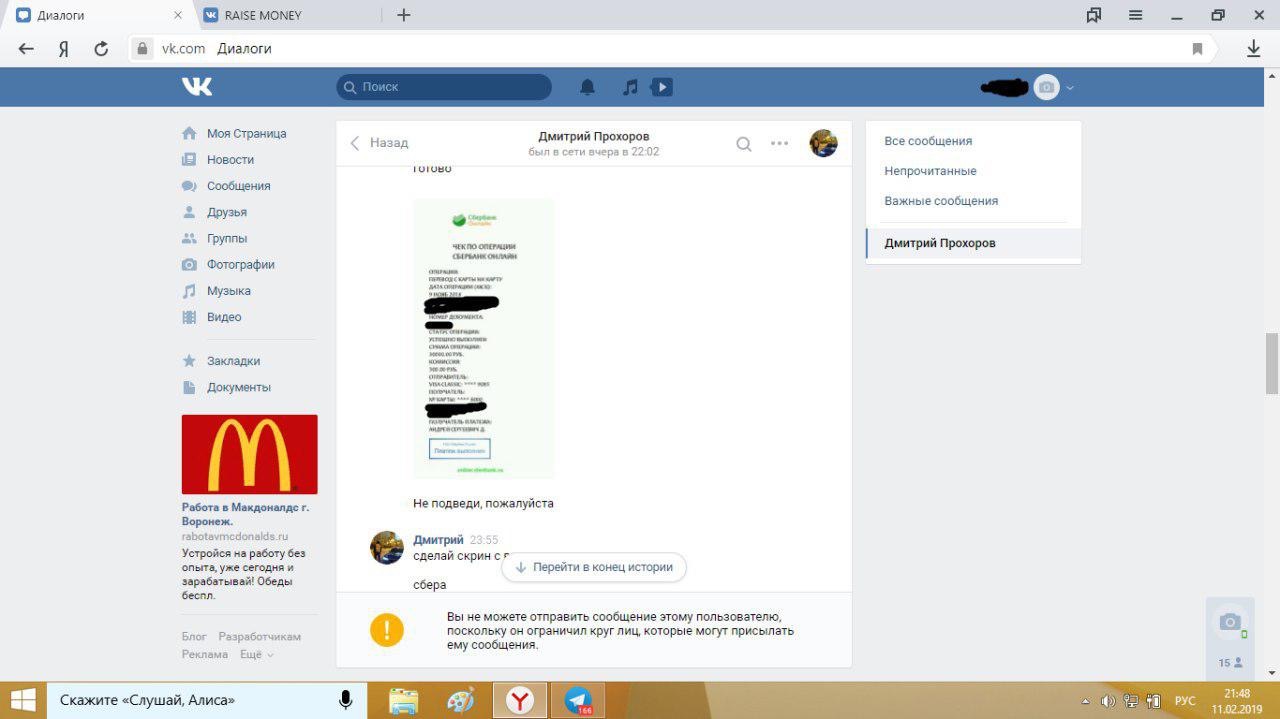Switch to the RAISE MONEY tab
This screenshot has width=1280, height=719.
(288, 15)
